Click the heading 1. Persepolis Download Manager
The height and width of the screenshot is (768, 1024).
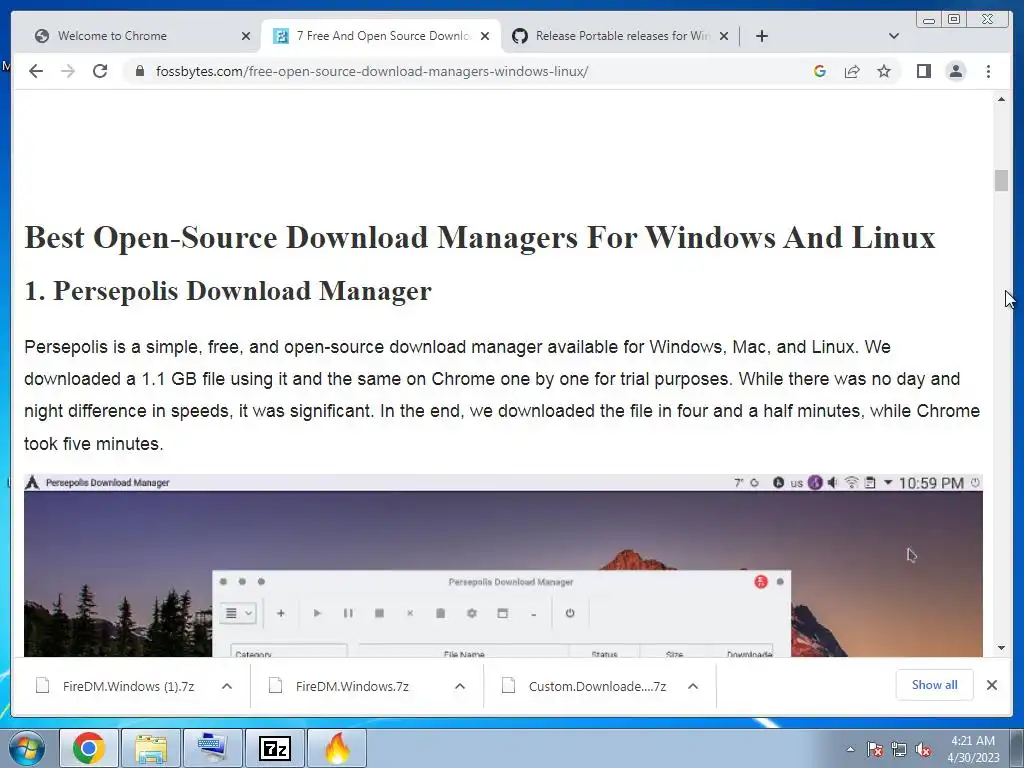coord(228,291)
